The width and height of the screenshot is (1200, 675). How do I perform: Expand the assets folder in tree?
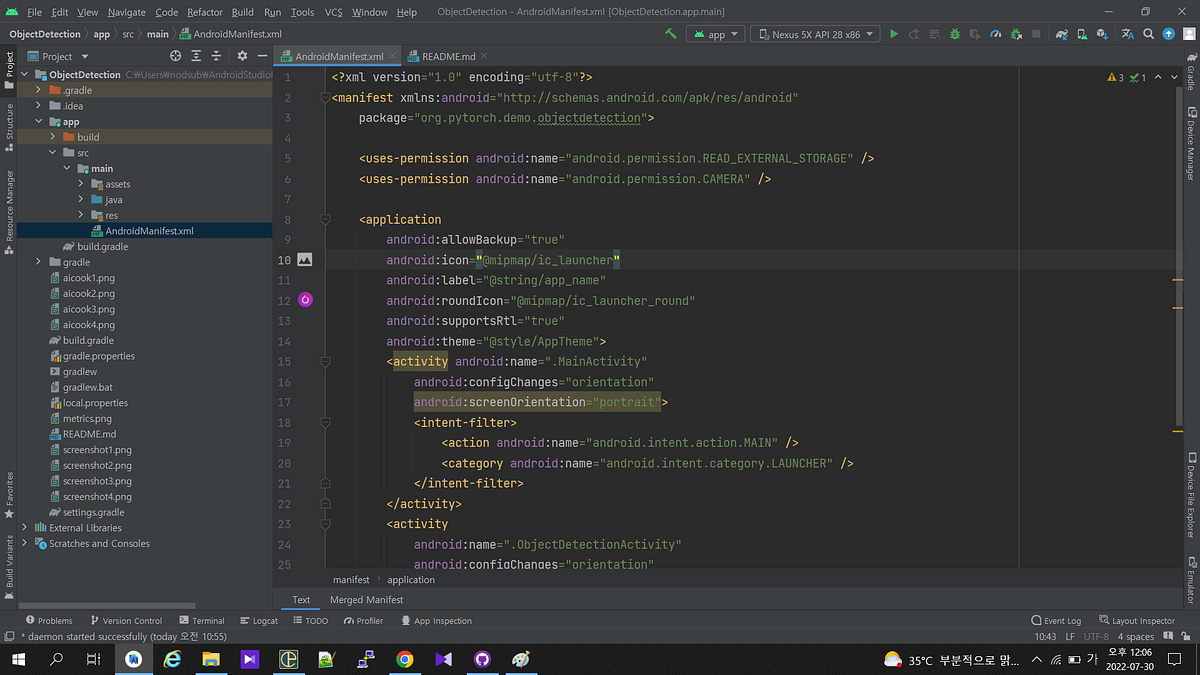[x=82, y=184]
